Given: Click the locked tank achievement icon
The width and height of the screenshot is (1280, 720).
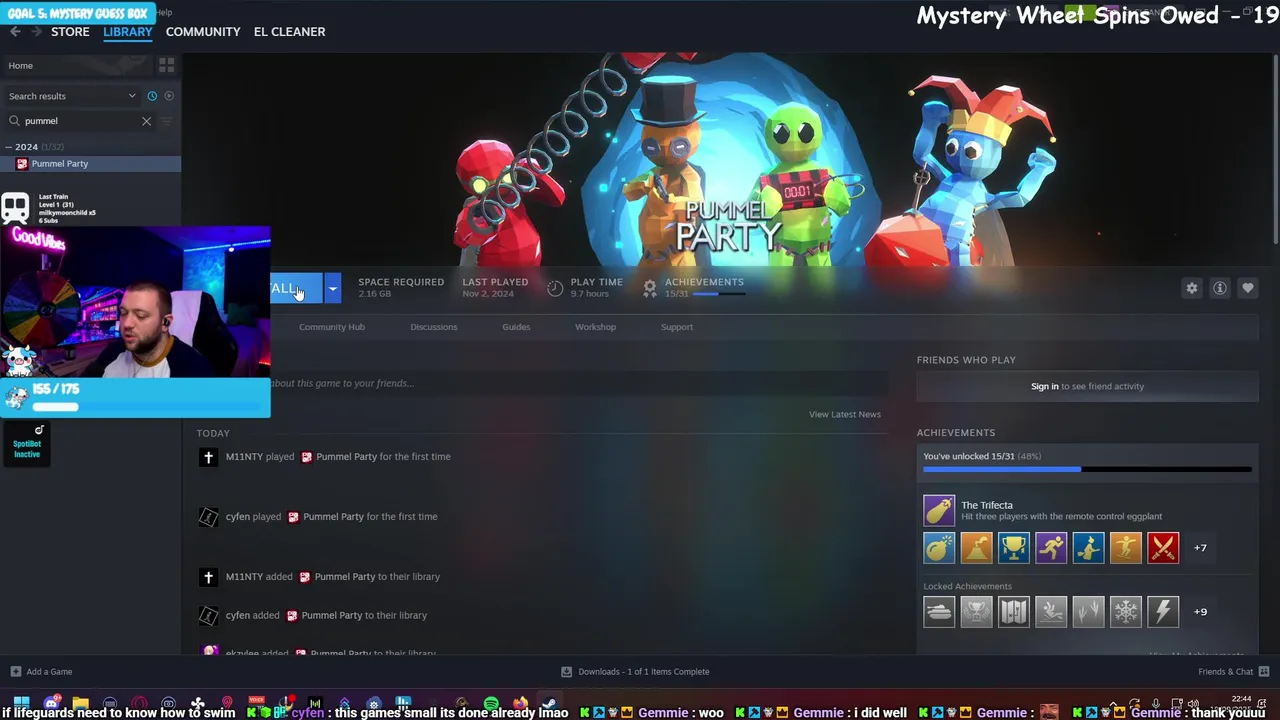Looking at the screenshot, I should click(939, 612).
